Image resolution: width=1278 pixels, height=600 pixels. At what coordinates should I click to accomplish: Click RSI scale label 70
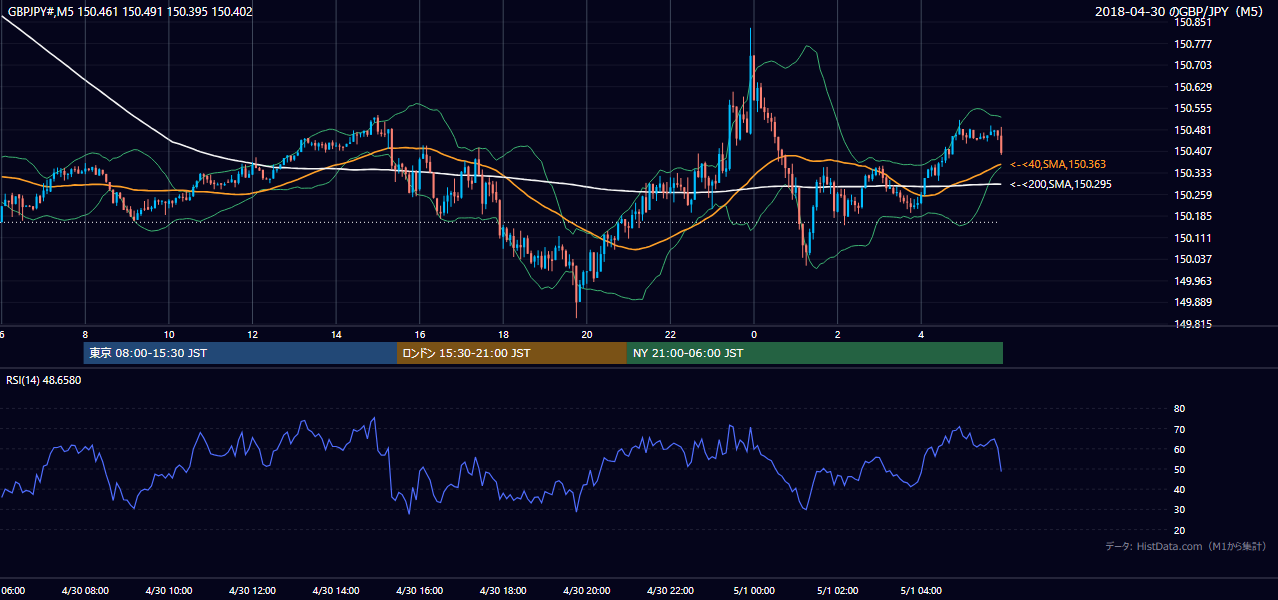click(x=1179, y=430)
